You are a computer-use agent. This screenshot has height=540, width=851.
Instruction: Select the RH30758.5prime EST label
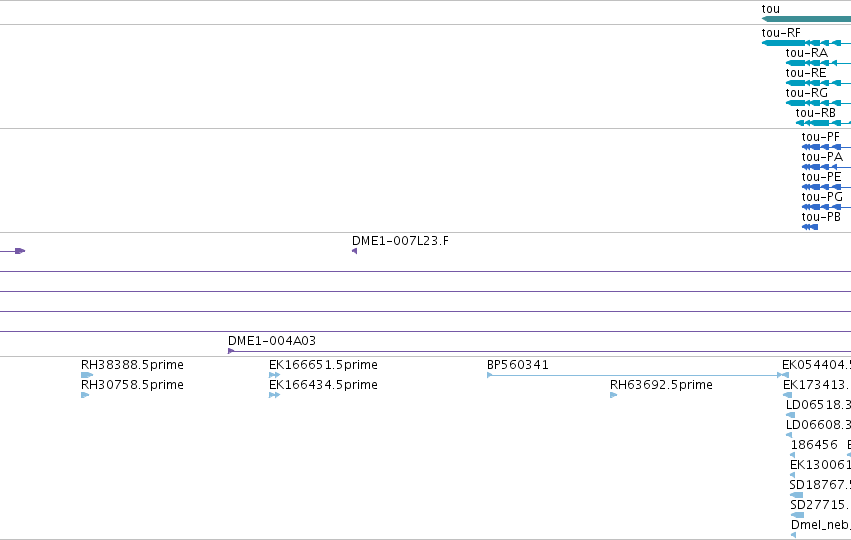[132, 385]
